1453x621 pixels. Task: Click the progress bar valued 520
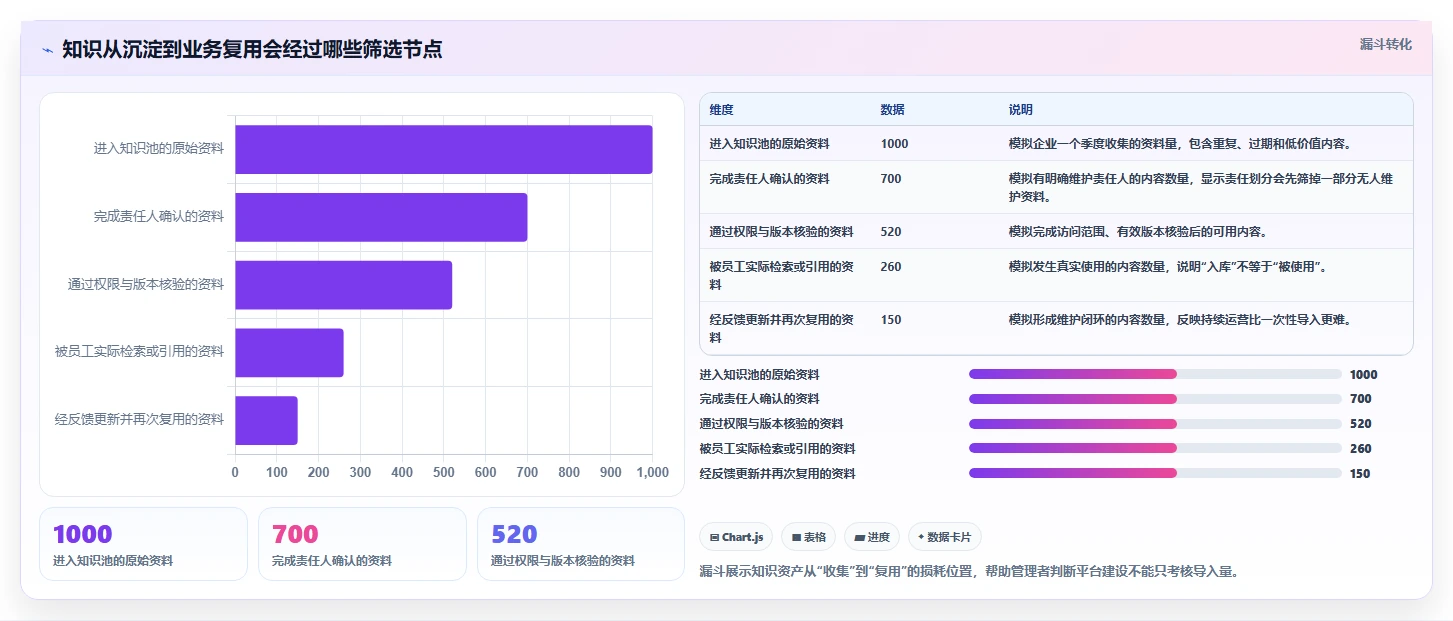point(1155,424)
